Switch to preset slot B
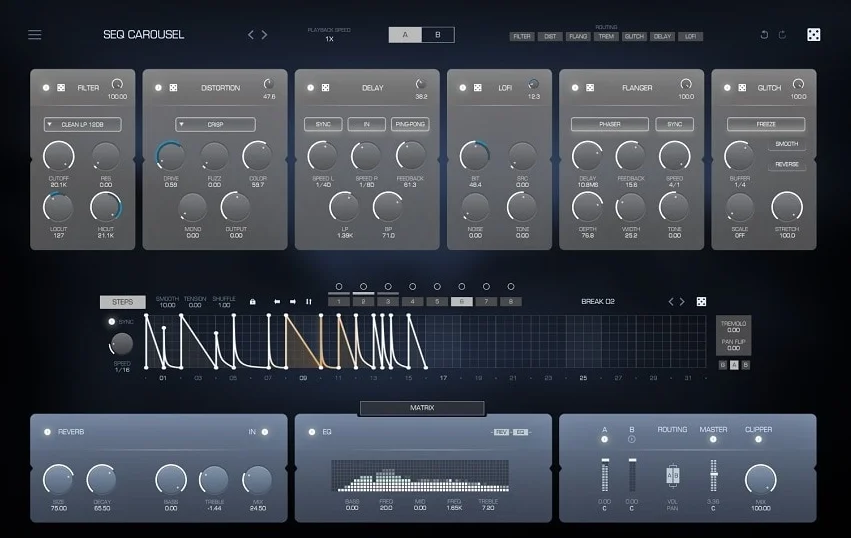This screenshot has height=538, width=851. coord(437,35)
